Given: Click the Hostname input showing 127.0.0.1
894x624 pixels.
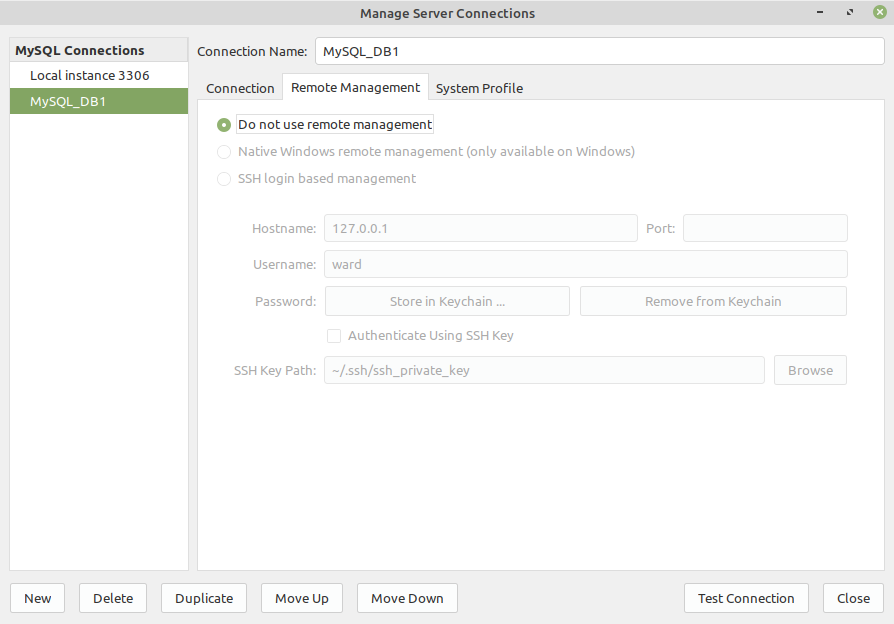Looking at the screenshot, I should click(480, 228).
